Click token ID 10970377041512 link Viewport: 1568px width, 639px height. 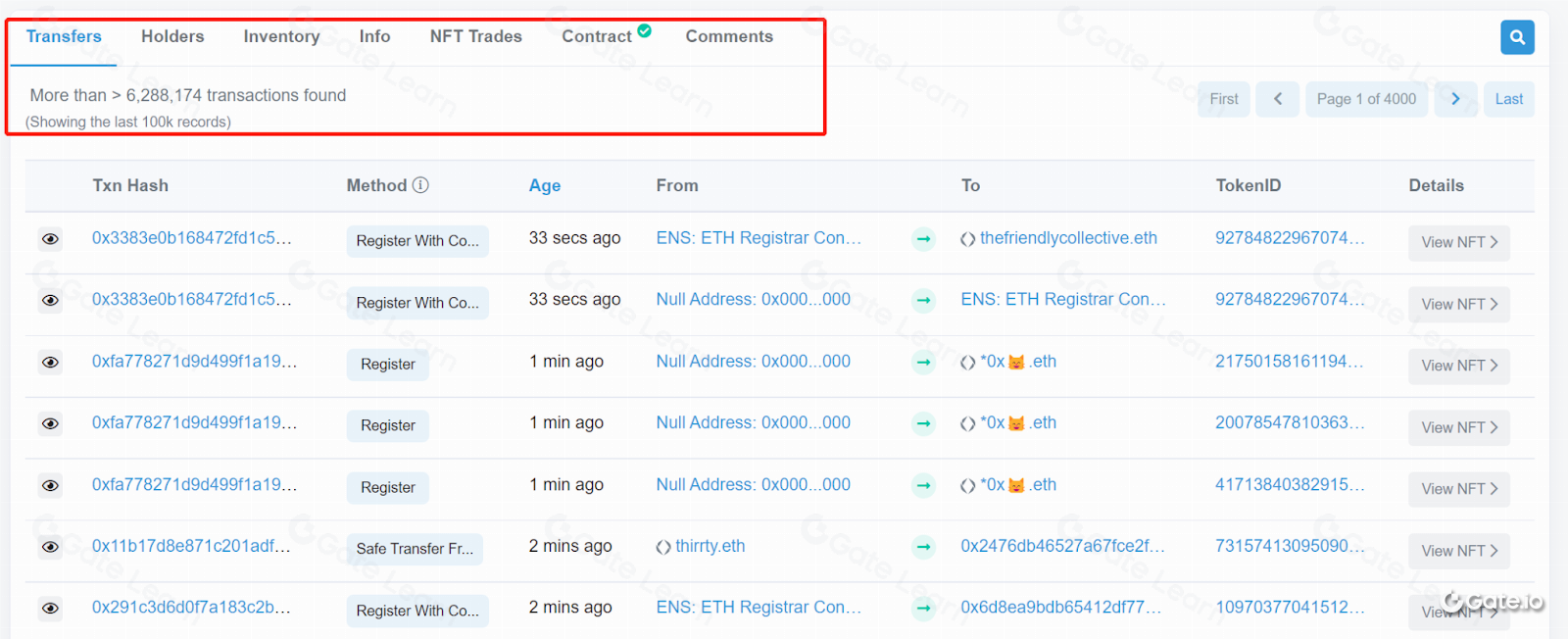point(1289,608)
